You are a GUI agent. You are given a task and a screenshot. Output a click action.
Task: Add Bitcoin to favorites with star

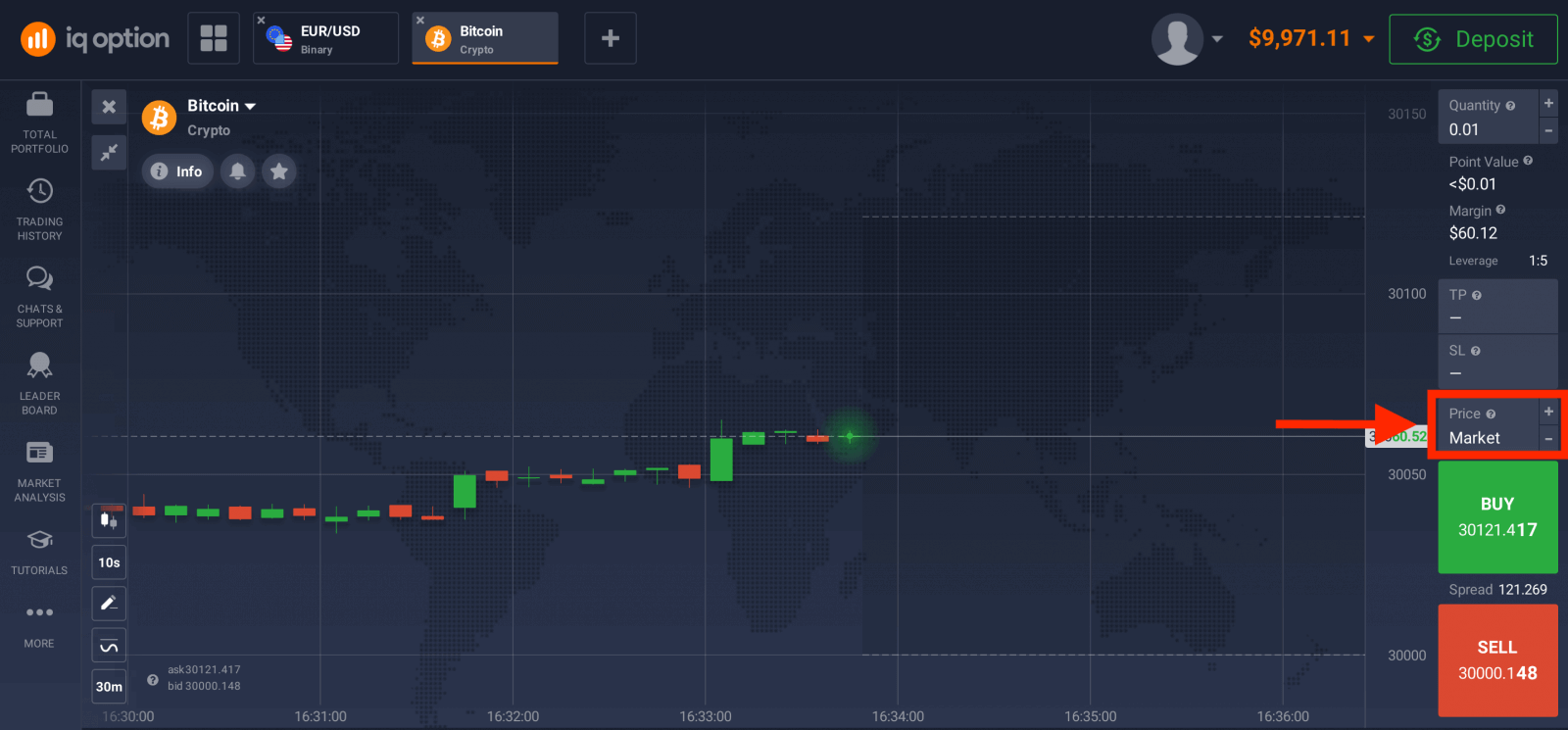coord(279,171)
